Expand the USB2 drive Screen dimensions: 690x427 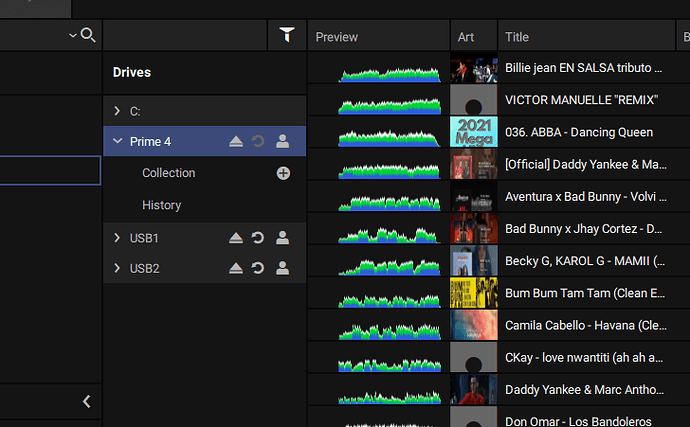(117, 268)
